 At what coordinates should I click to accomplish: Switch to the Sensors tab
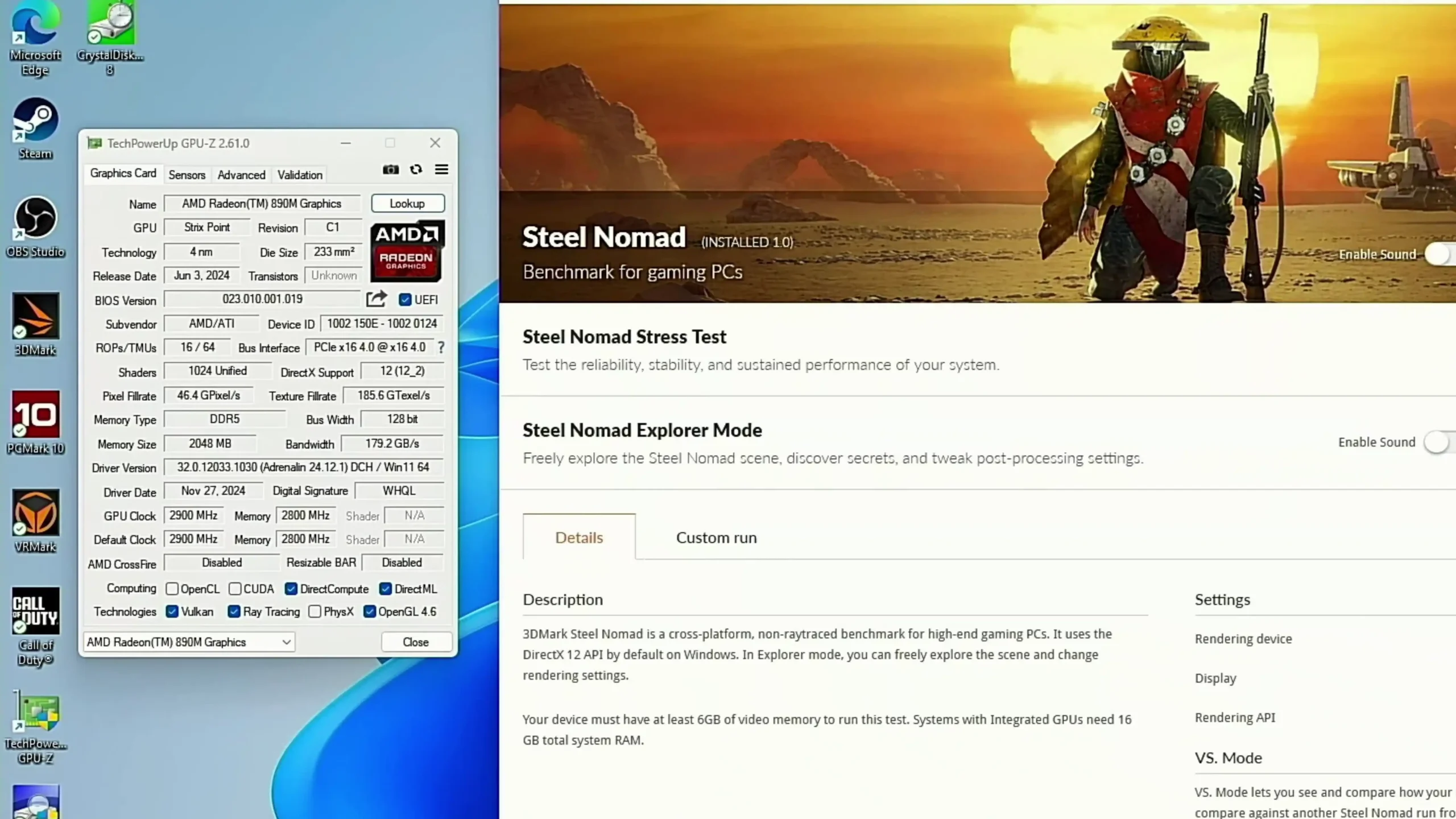pyautogui.click(x=187, y=175)
